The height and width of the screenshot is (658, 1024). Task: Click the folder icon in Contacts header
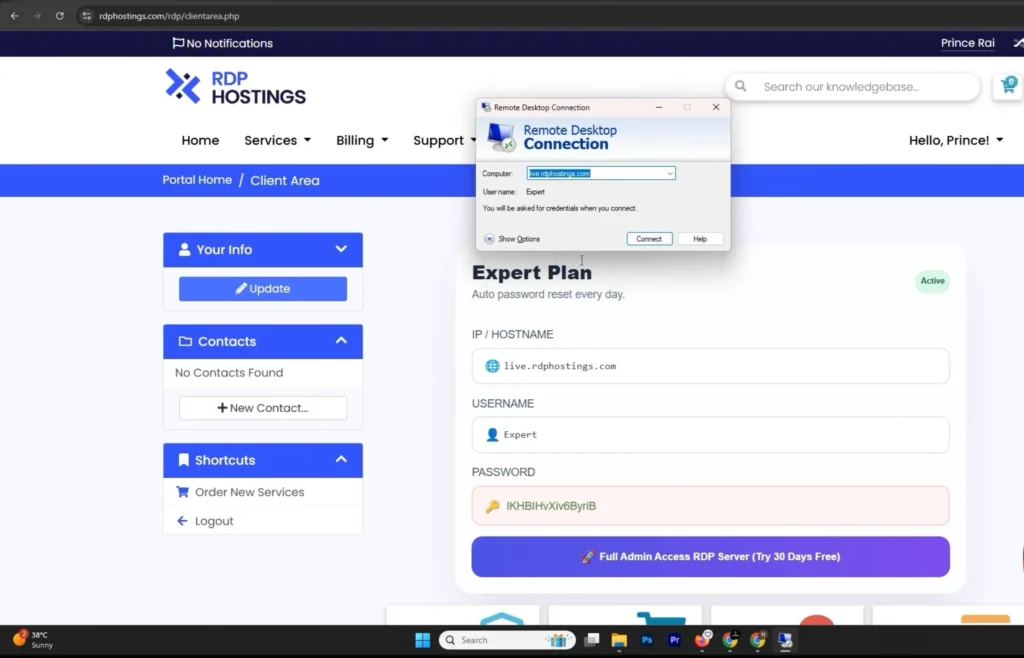click(185, 341)
